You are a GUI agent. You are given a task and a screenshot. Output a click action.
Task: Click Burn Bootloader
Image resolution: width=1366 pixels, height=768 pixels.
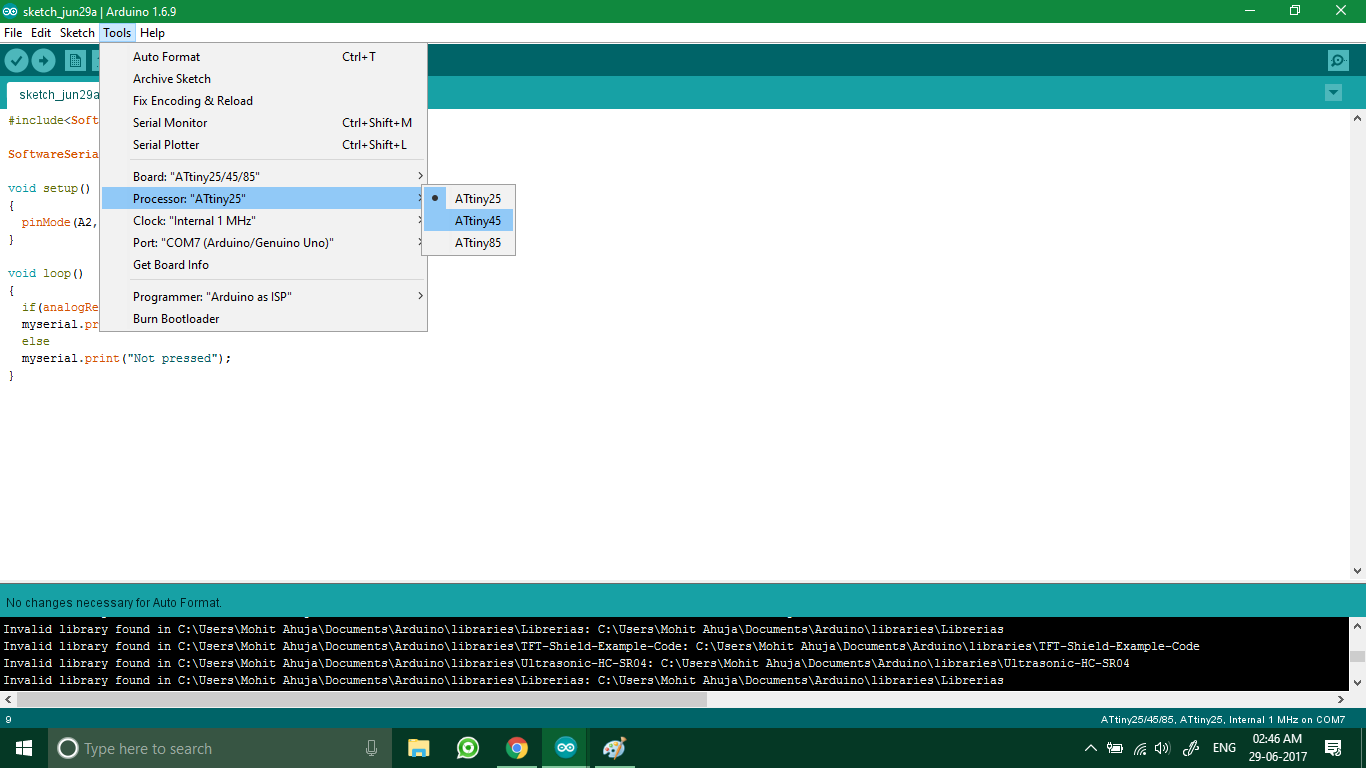point(264,319)
